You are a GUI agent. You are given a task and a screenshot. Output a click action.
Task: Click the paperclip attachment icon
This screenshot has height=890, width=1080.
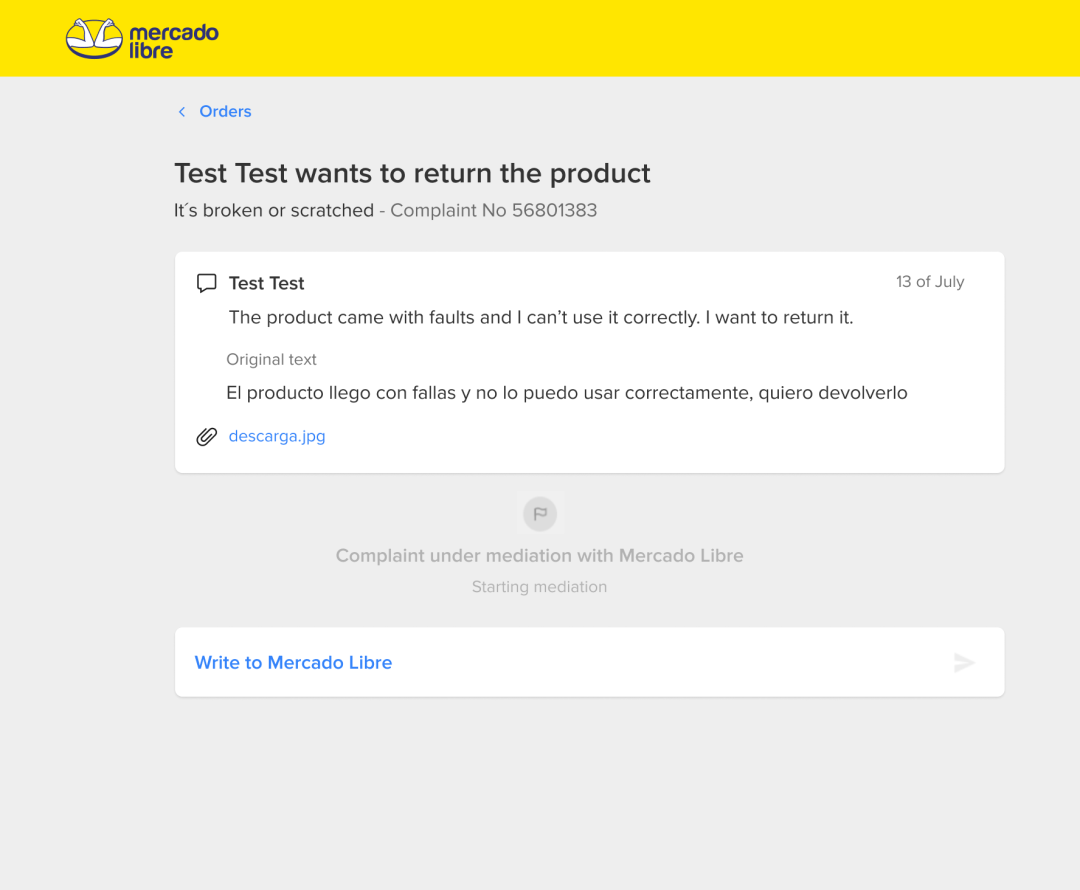click(207, 437)
